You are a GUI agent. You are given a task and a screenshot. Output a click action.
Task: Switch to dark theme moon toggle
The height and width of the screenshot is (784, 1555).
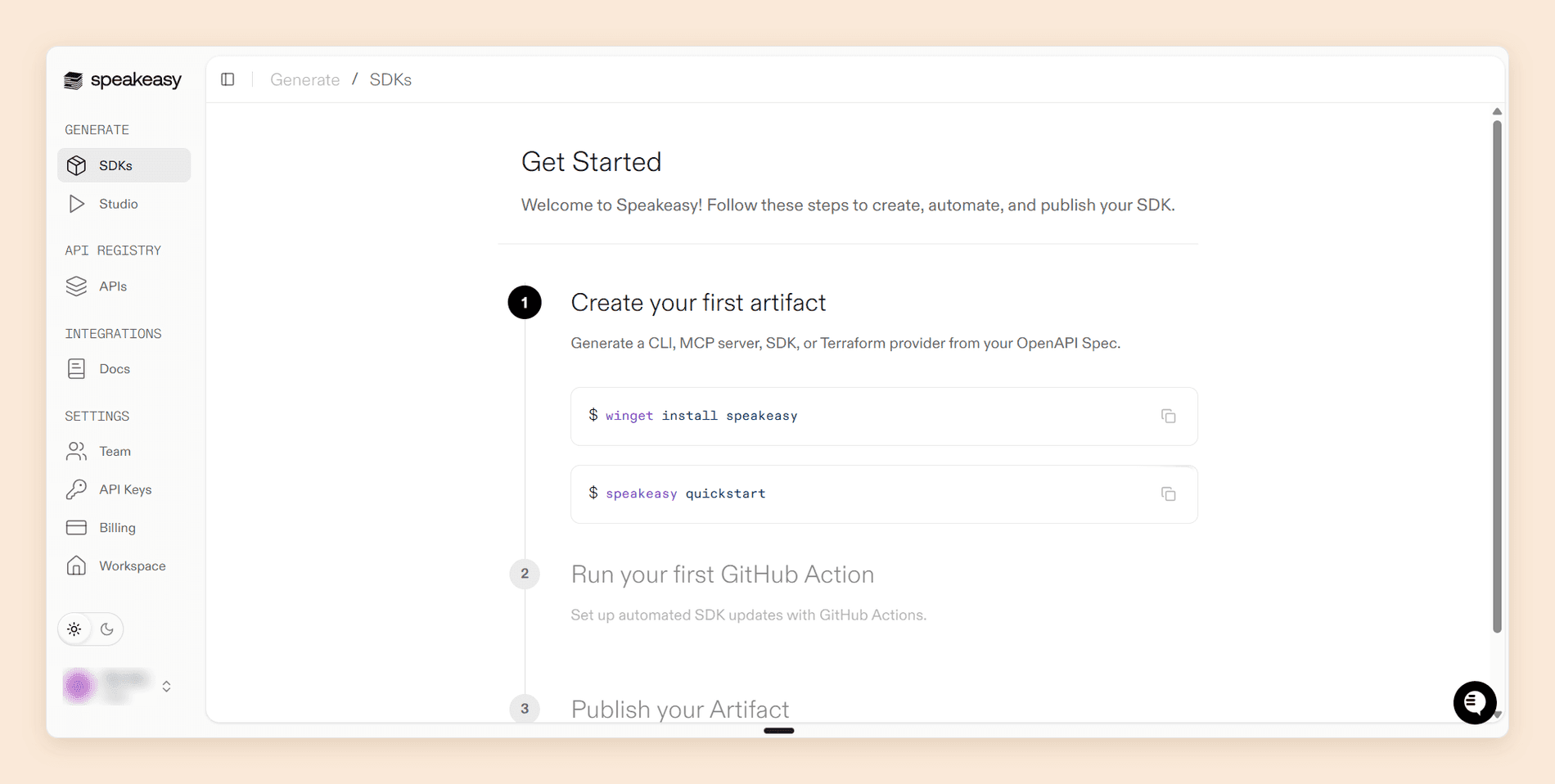pyautogui.click(x=107, y=629)
